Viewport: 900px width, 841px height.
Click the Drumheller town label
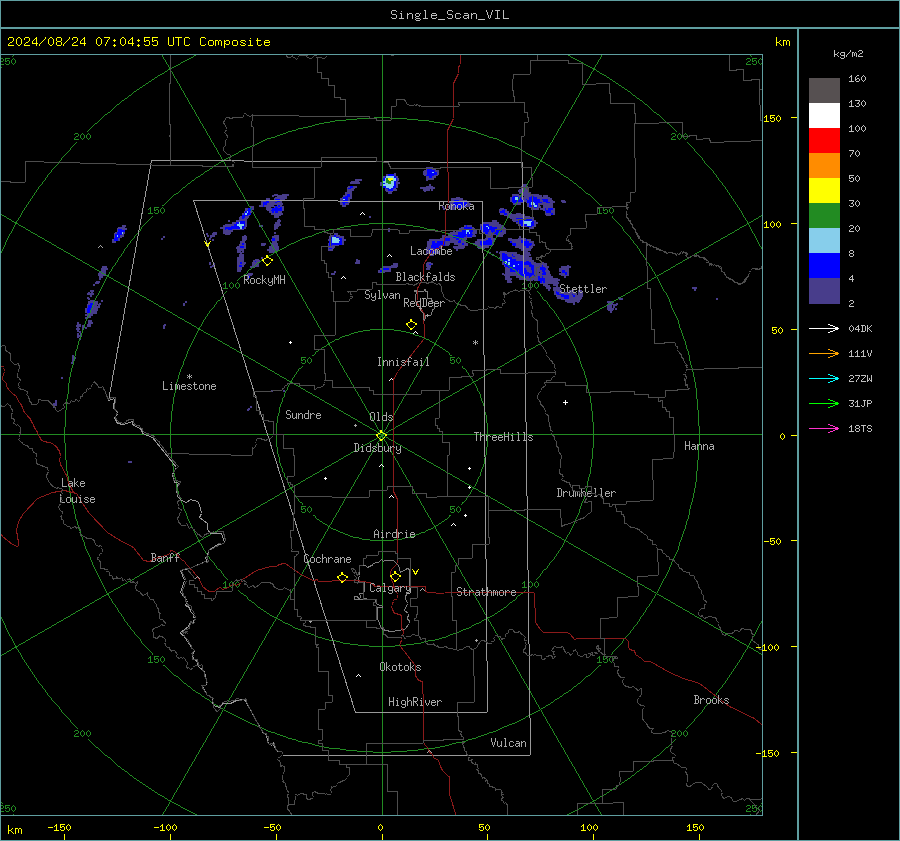(x=586, y=493)
